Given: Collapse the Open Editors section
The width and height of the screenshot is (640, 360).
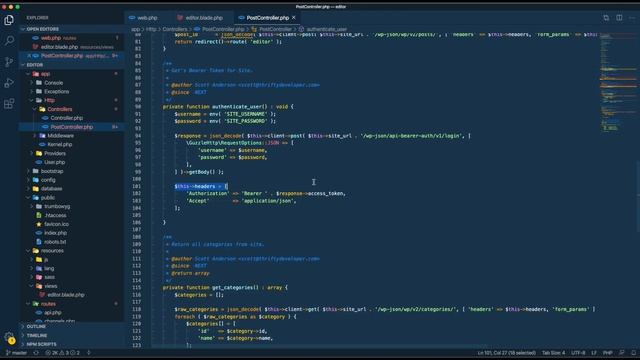Looking at the screenshot, I should click(x=43, y=29).
